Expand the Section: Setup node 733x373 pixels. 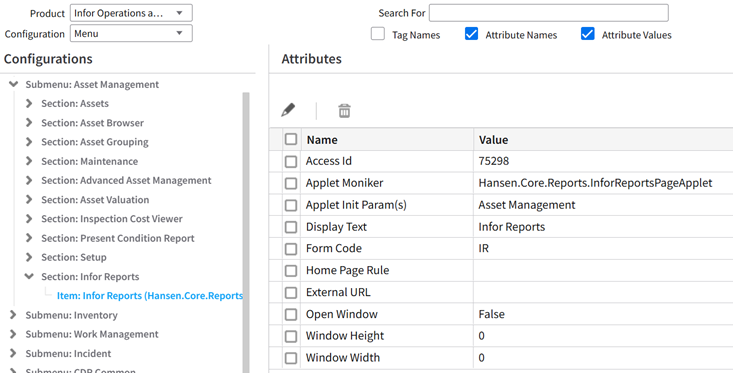click(x=29, y=257)
